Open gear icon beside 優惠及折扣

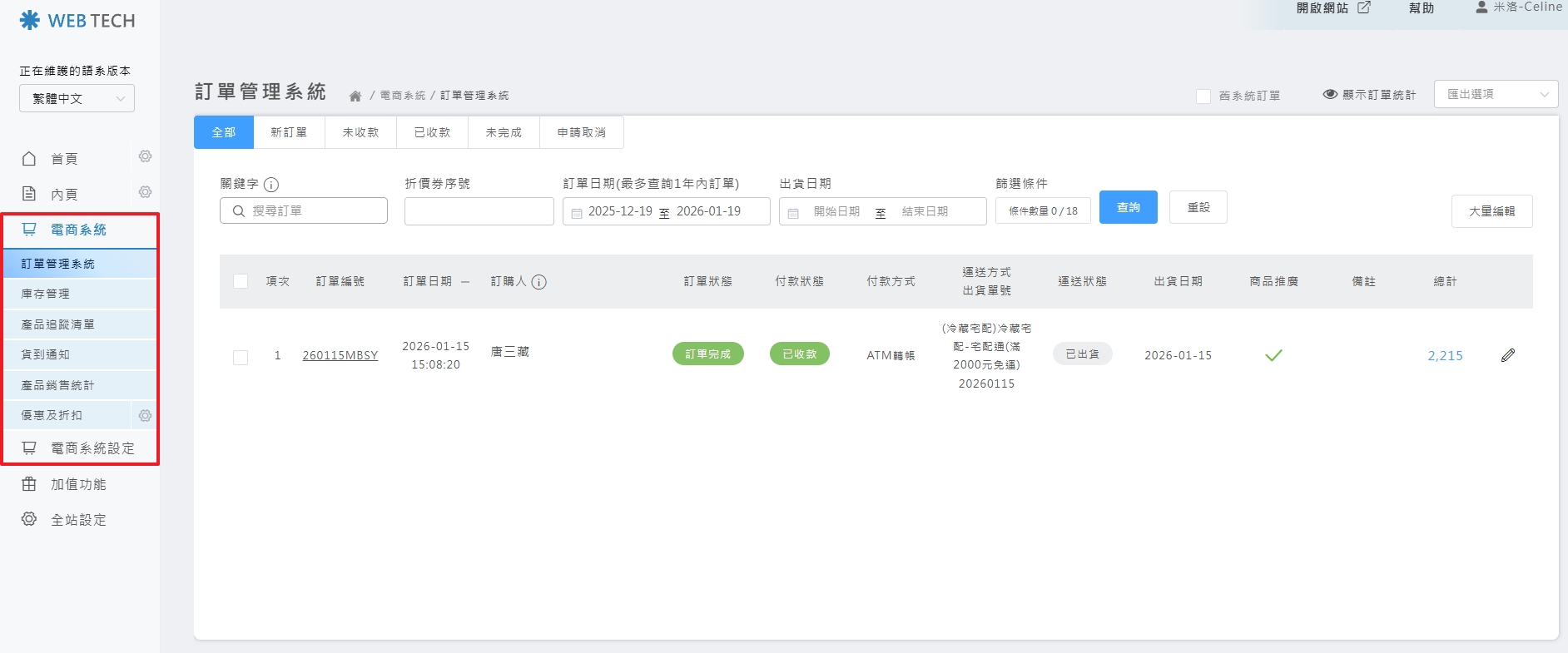(145, 415)
